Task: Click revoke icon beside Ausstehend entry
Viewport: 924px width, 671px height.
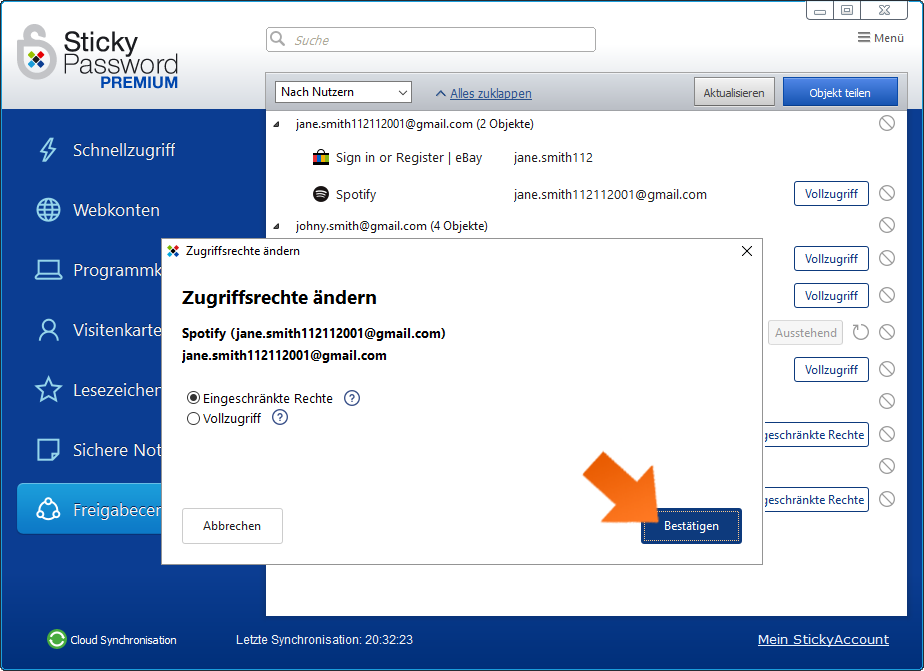Action: (886, 332)
